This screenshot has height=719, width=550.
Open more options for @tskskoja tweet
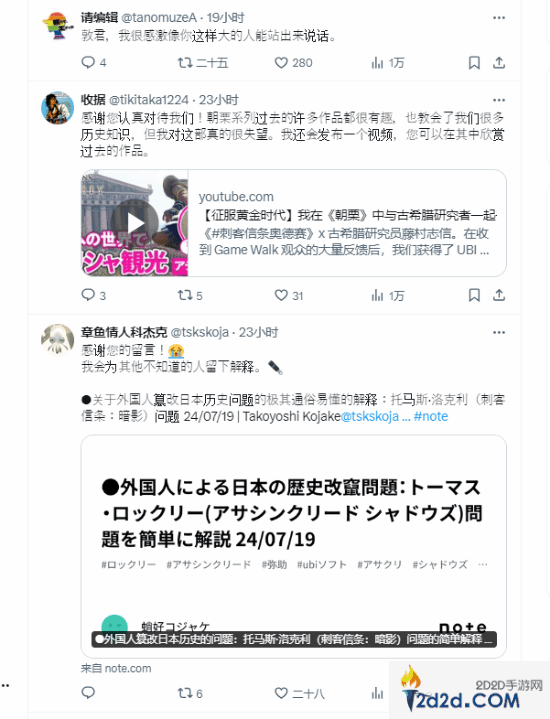[499, 332]
